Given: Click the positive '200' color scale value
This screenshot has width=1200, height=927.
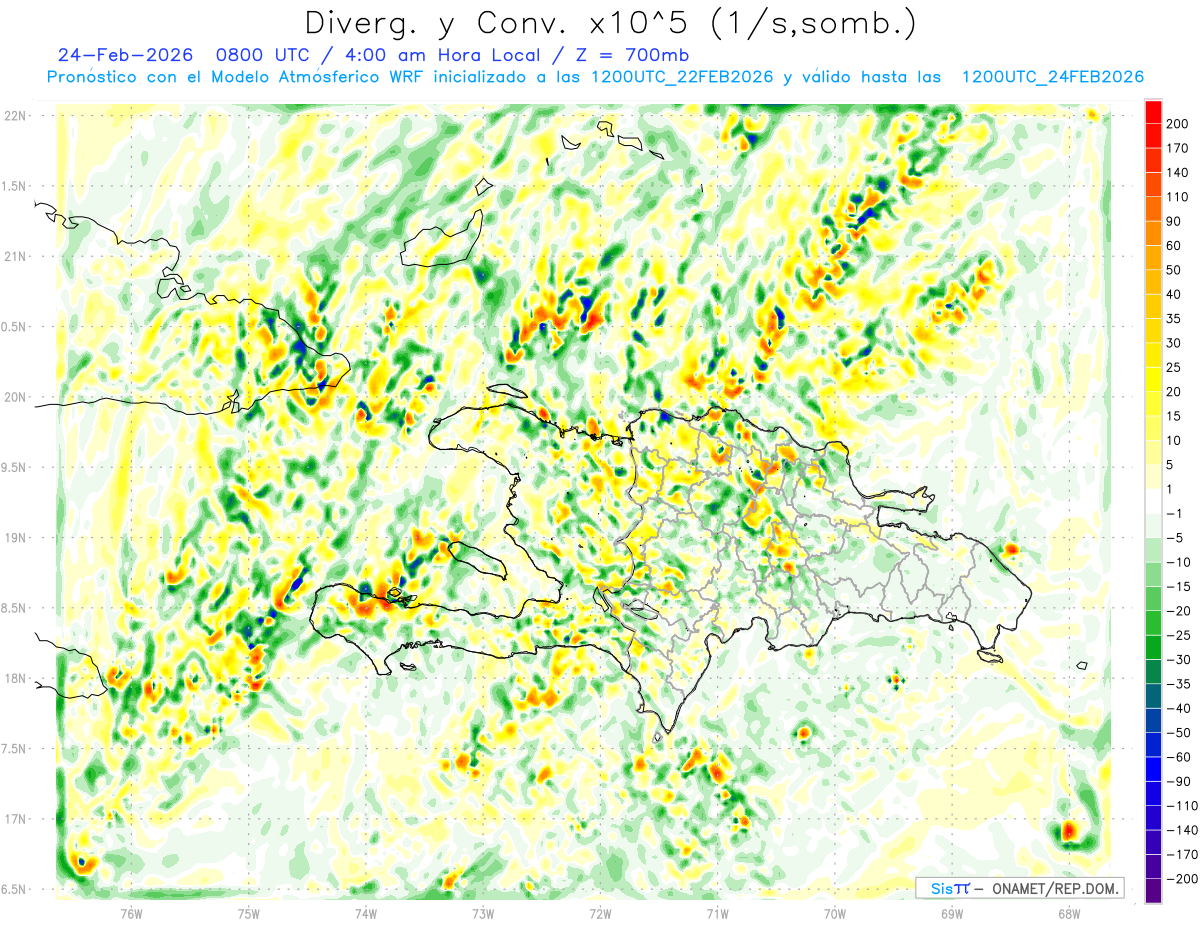Looking at the screenshot, I should (1178, 124).
